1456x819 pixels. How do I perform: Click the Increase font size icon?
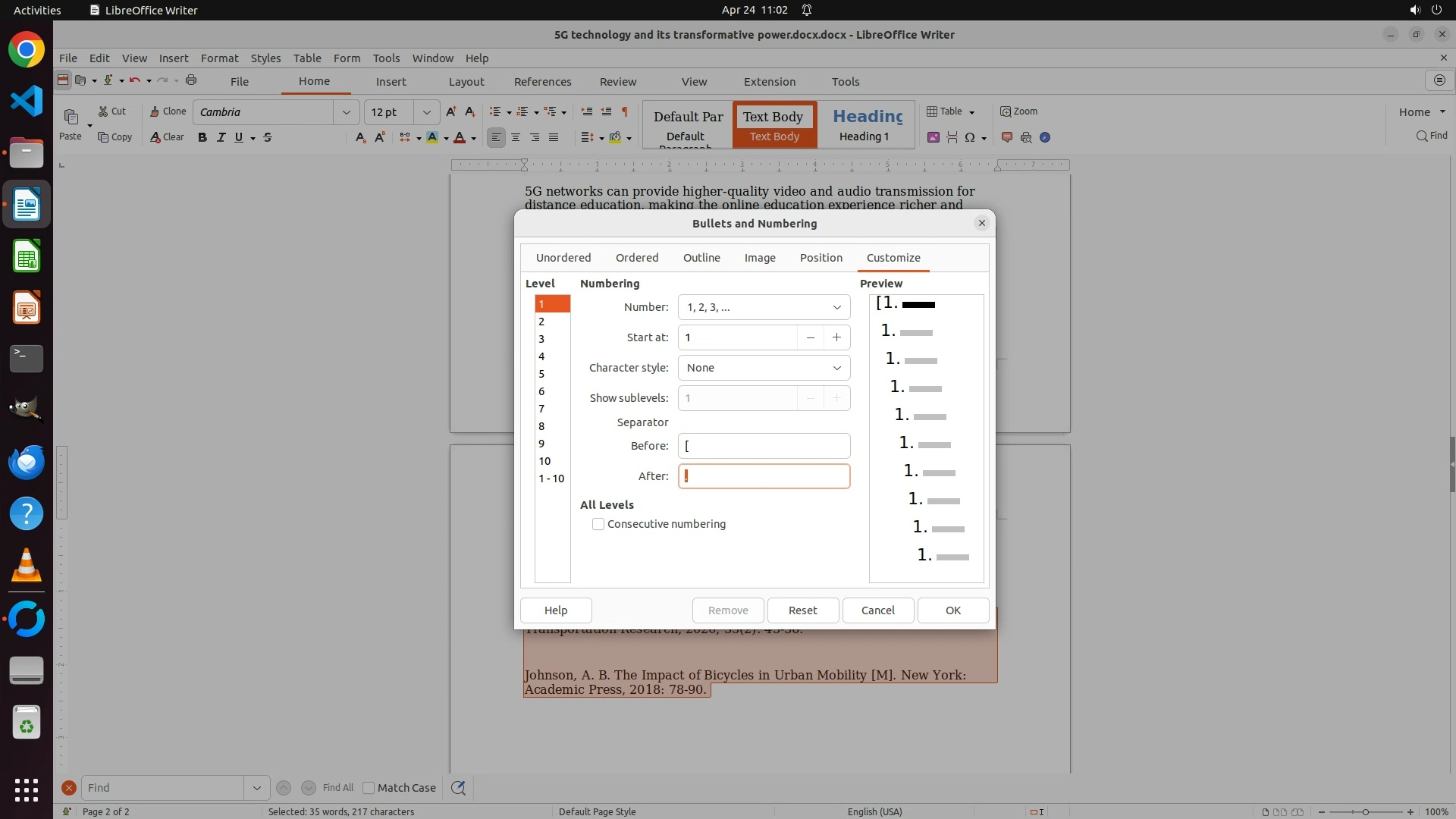(451, 111)
